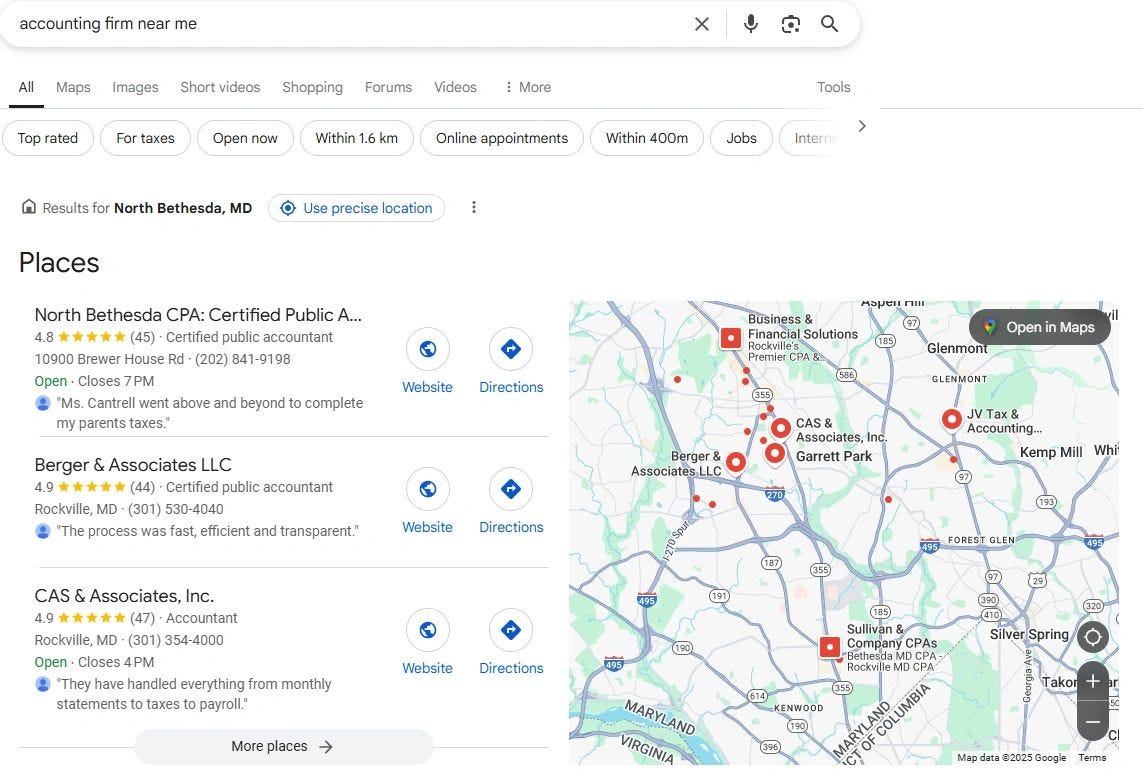Screen dimensions: 1143x777
Task: Click Open in Maps button
Action: click(1039, 328)
